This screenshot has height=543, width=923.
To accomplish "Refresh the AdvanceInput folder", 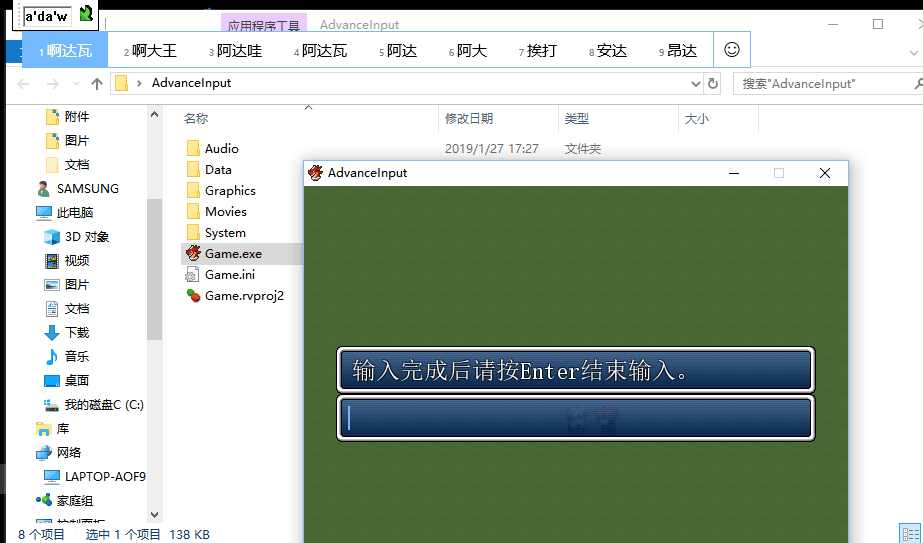I will click(713, 84).
